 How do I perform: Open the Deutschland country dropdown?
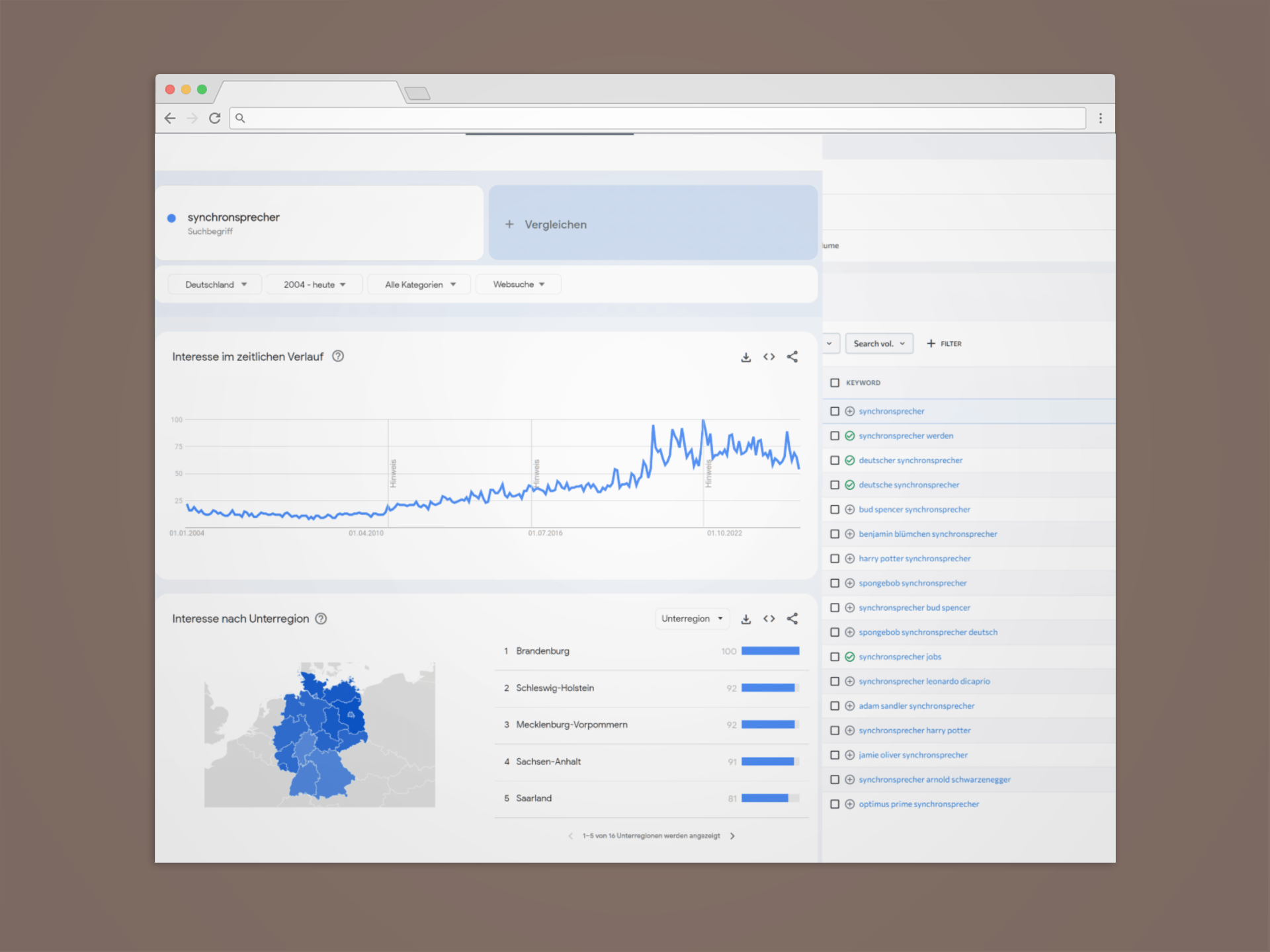(x=215, y=285)
